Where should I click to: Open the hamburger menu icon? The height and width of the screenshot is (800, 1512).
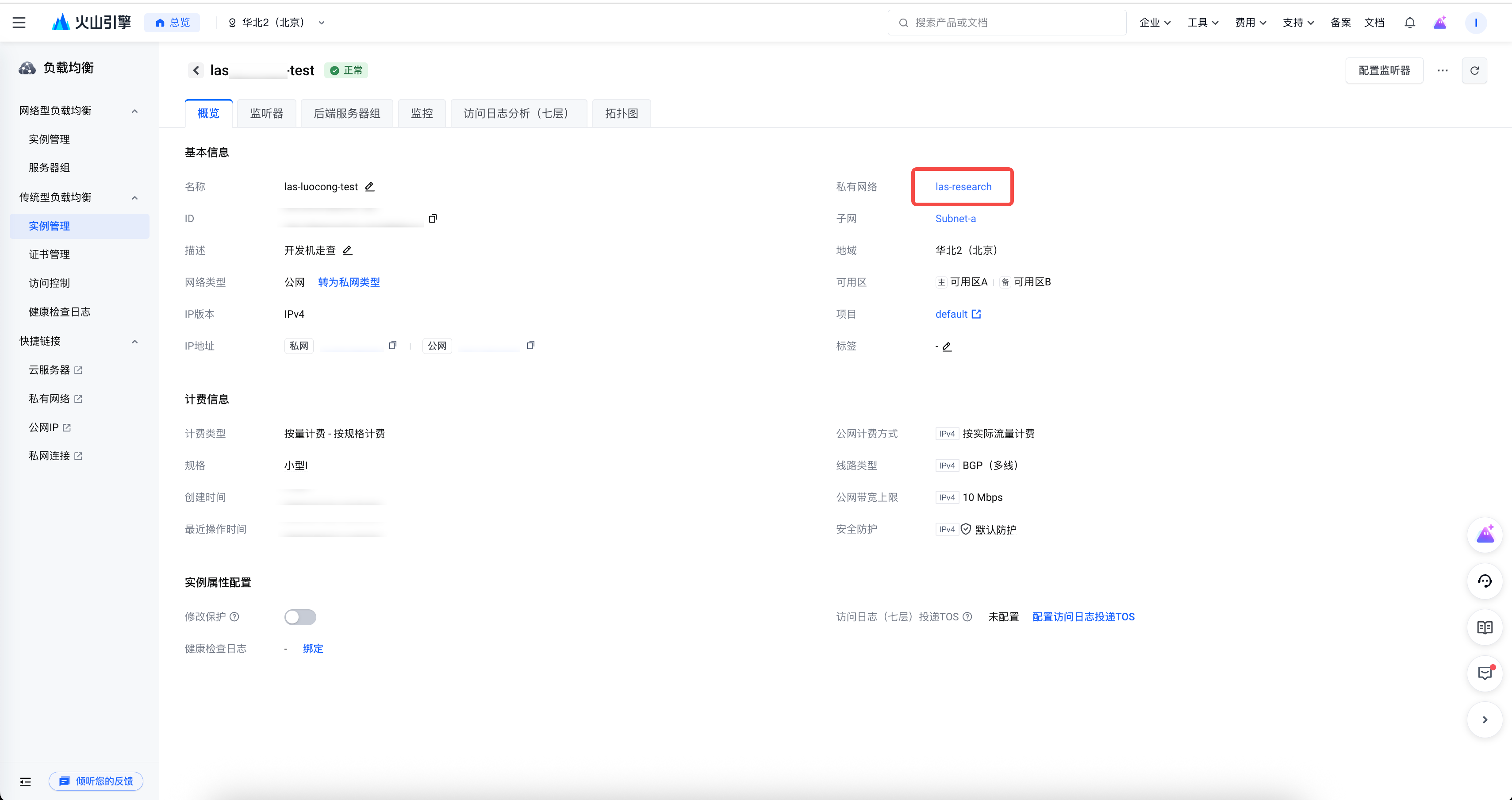(19, 22)
